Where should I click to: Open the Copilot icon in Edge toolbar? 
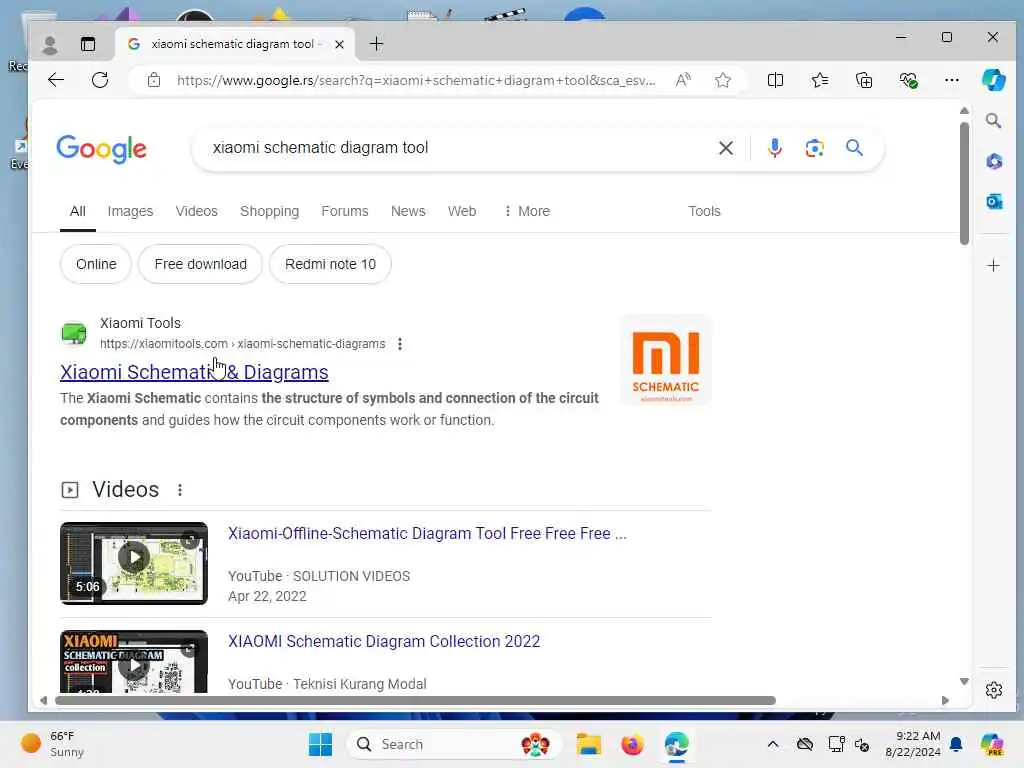click(x=993, y=80)
